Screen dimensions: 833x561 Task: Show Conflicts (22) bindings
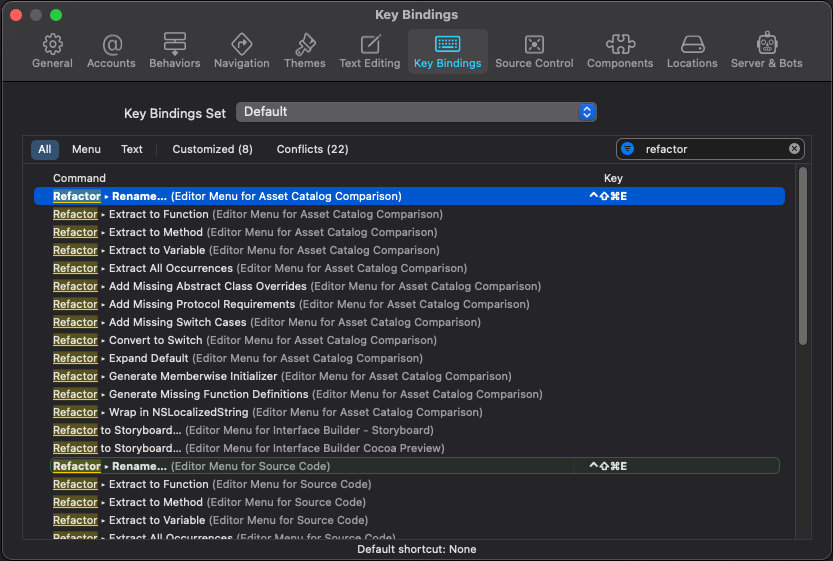click(312, 149)
